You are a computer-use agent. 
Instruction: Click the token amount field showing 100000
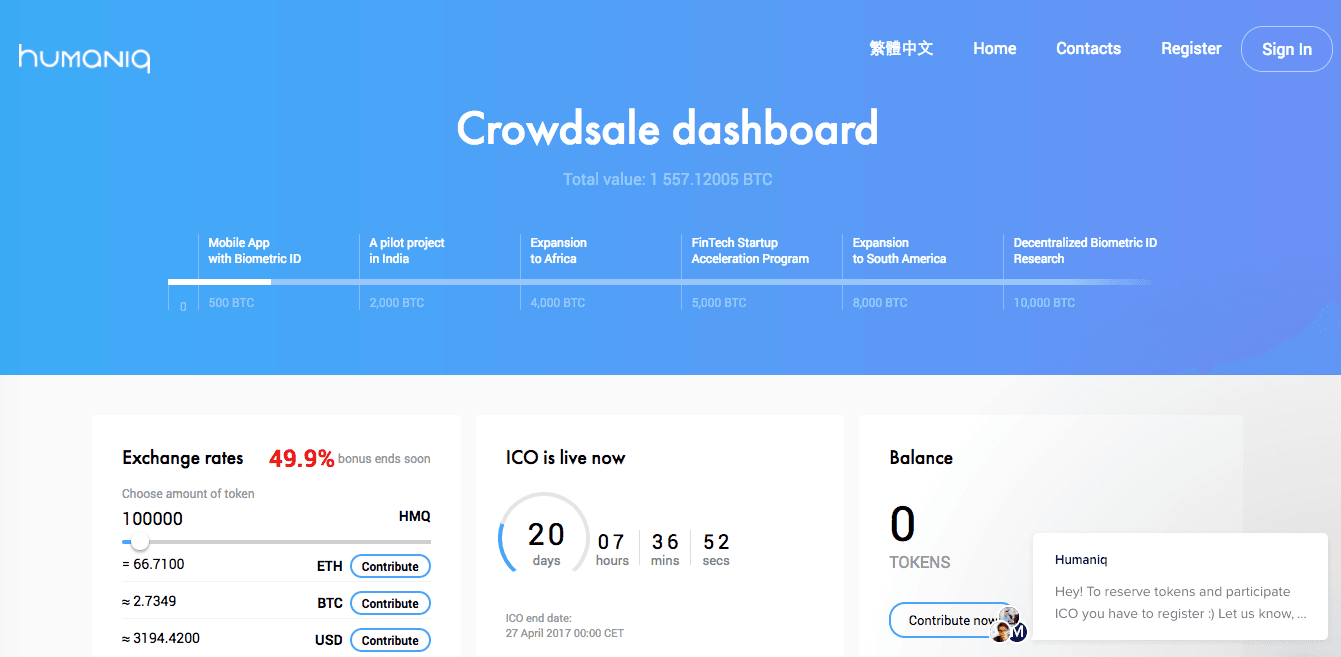coord(200,518)
